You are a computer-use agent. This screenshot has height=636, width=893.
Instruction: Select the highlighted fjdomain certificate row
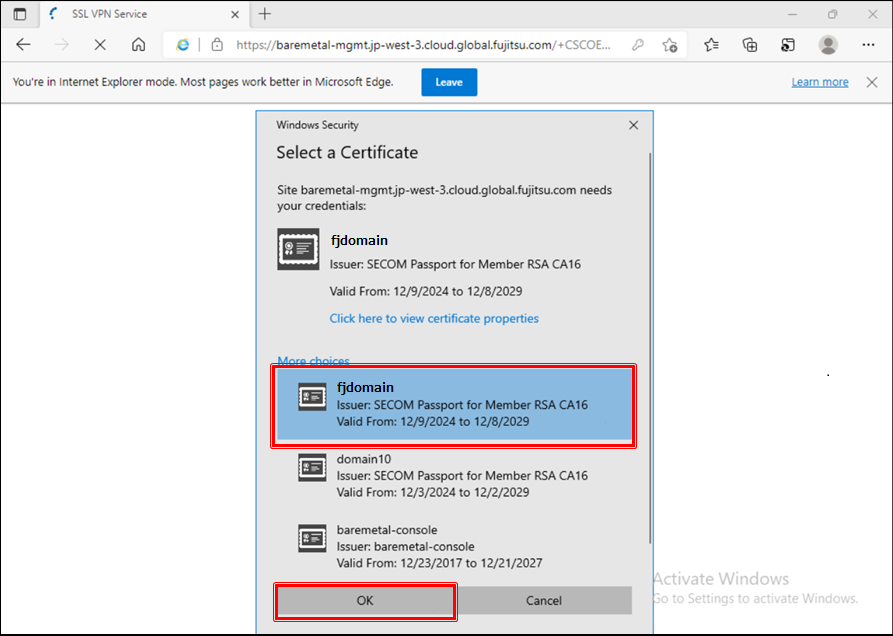tap(454, 404)
